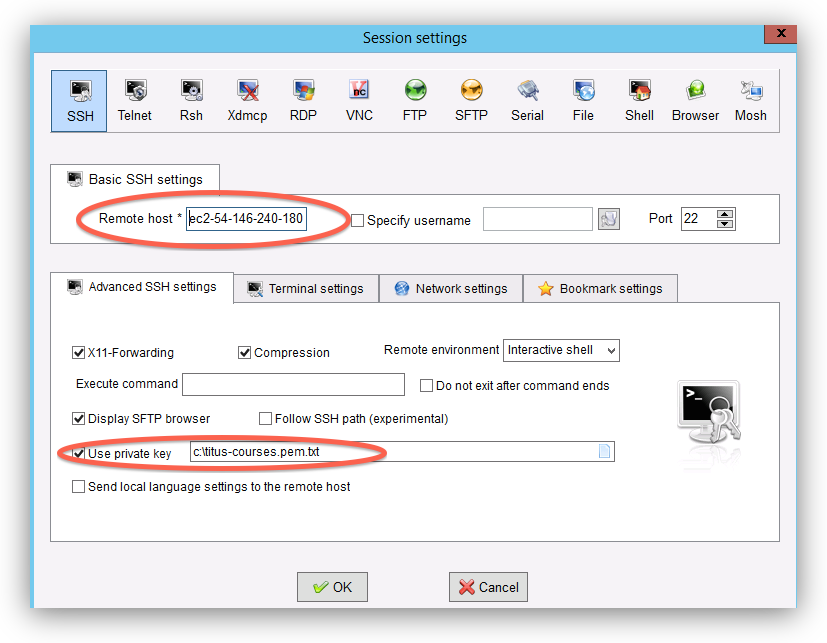Image resolution: width=827 pixels, height=643 pixels.
Task: Switch to the Terminal settings tab
Action: pyautogui.click(x=305, y=288)
